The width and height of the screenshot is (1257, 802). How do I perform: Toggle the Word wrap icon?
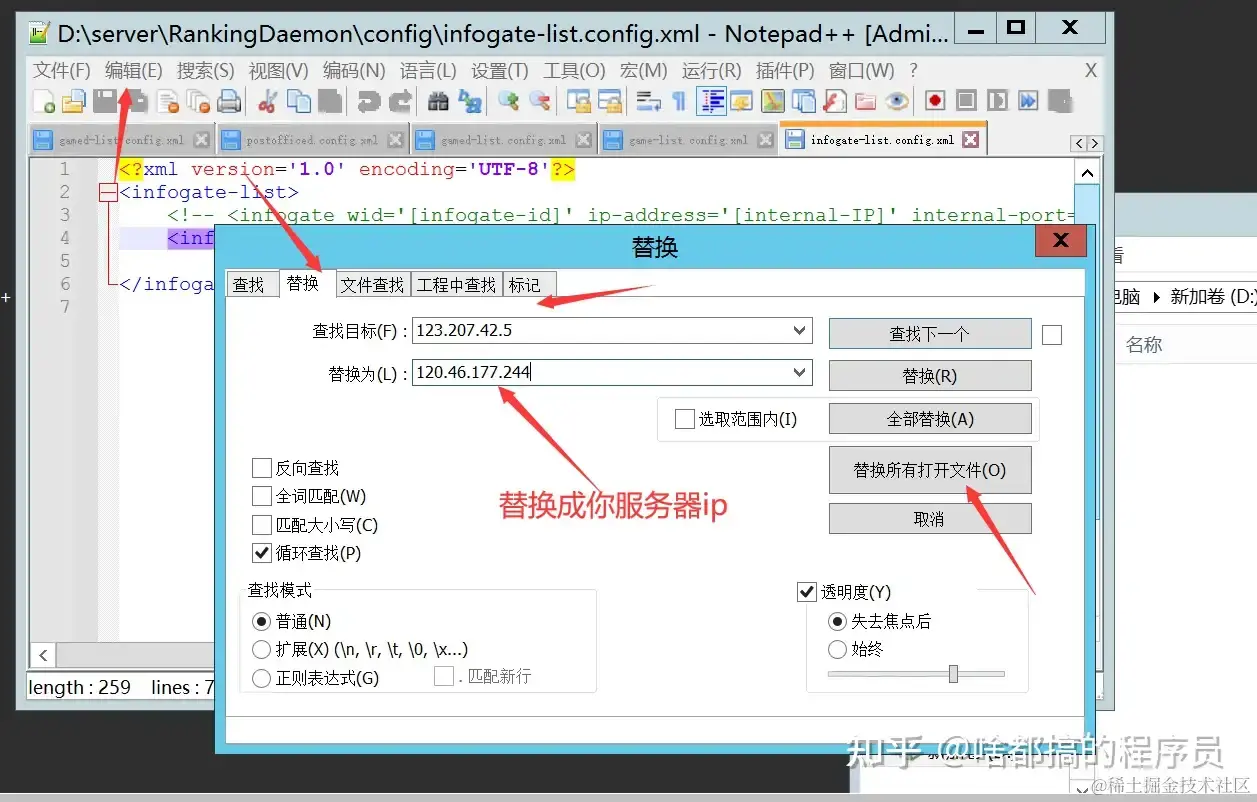(649, 101)
